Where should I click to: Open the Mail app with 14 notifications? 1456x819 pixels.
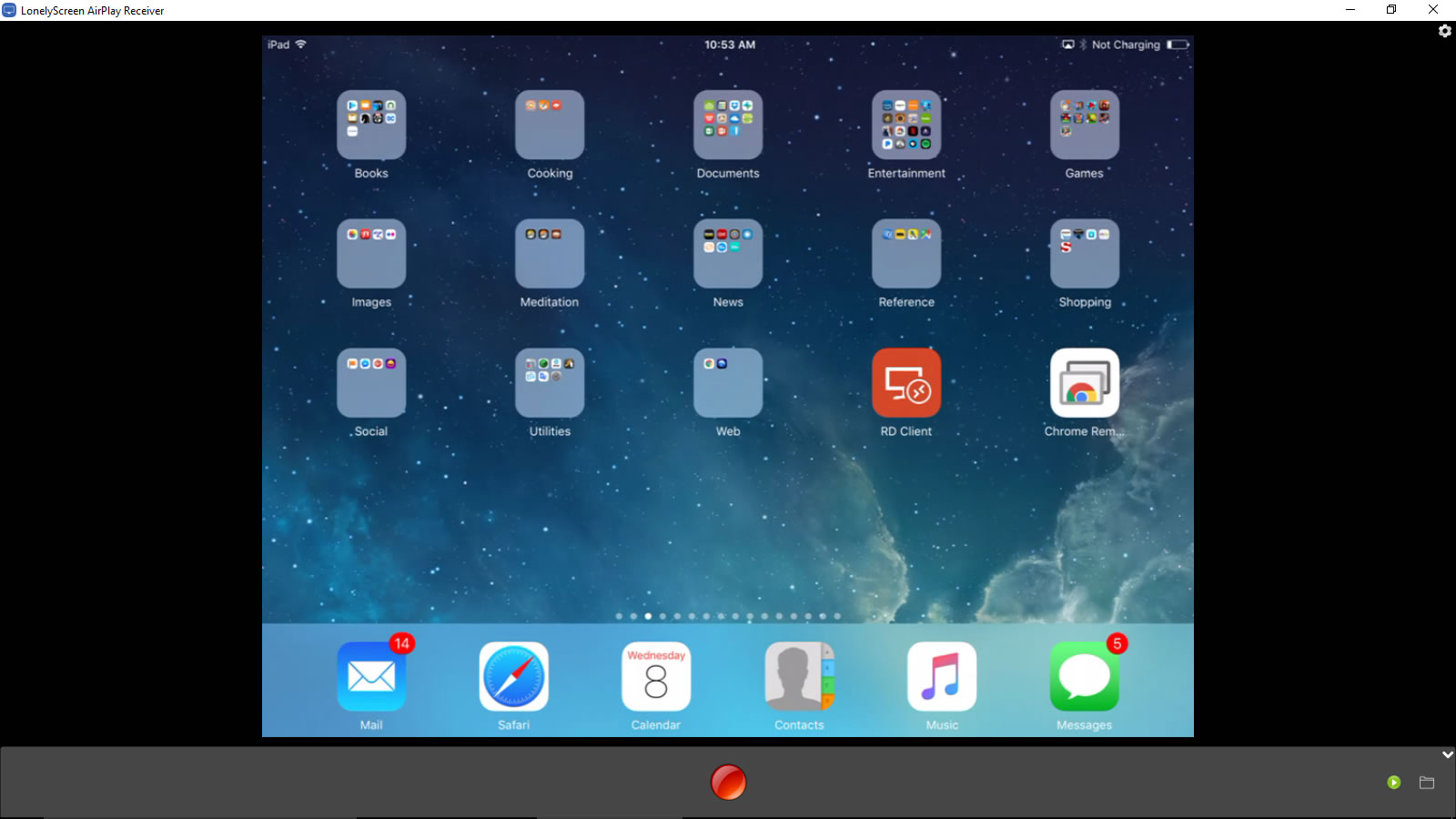click(371, 677)
